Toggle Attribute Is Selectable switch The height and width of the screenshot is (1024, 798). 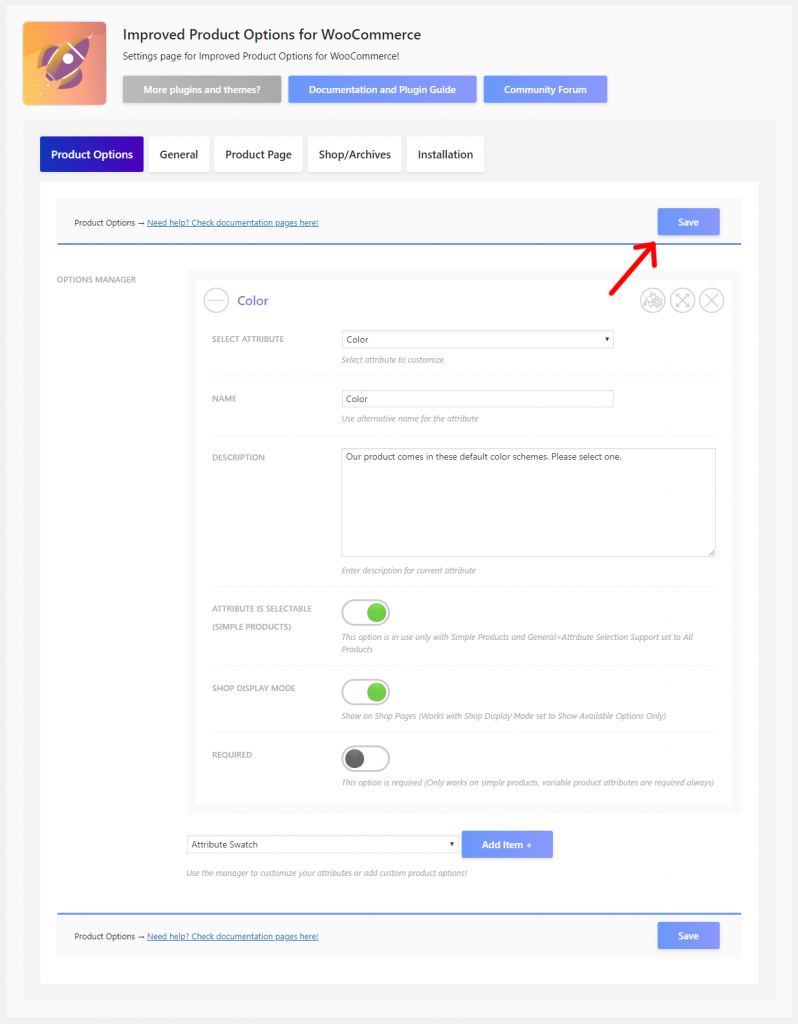point(366,613)
